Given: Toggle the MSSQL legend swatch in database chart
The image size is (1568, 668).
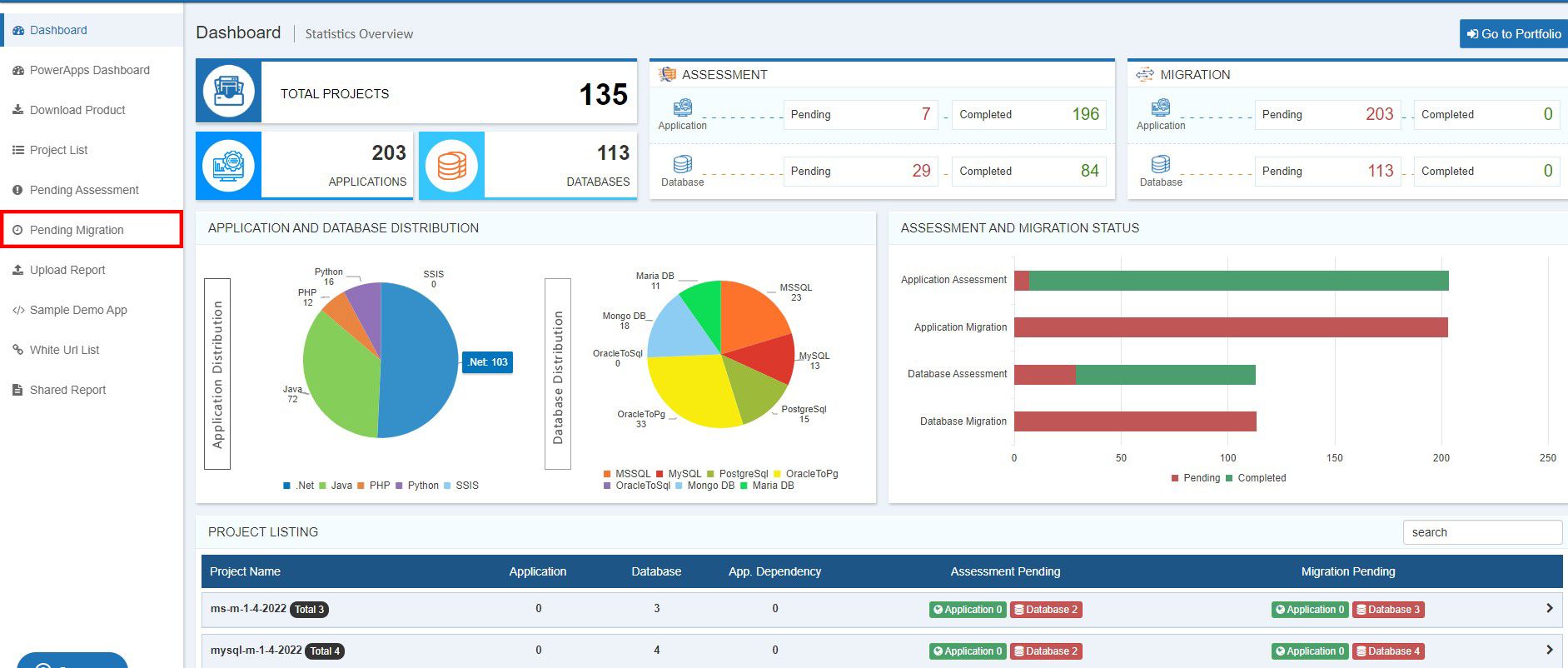Looking at the screenshot, I should (607, 474).
